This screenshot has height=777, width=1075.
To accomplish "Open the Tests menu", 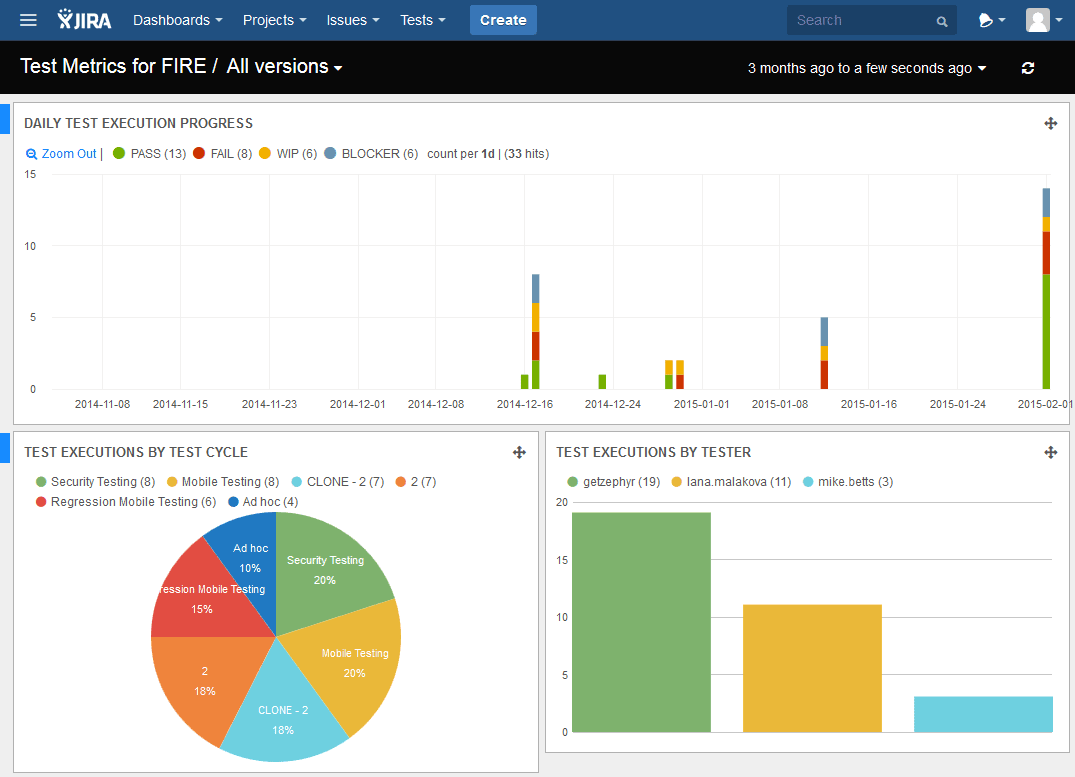I will coord(421,20).
